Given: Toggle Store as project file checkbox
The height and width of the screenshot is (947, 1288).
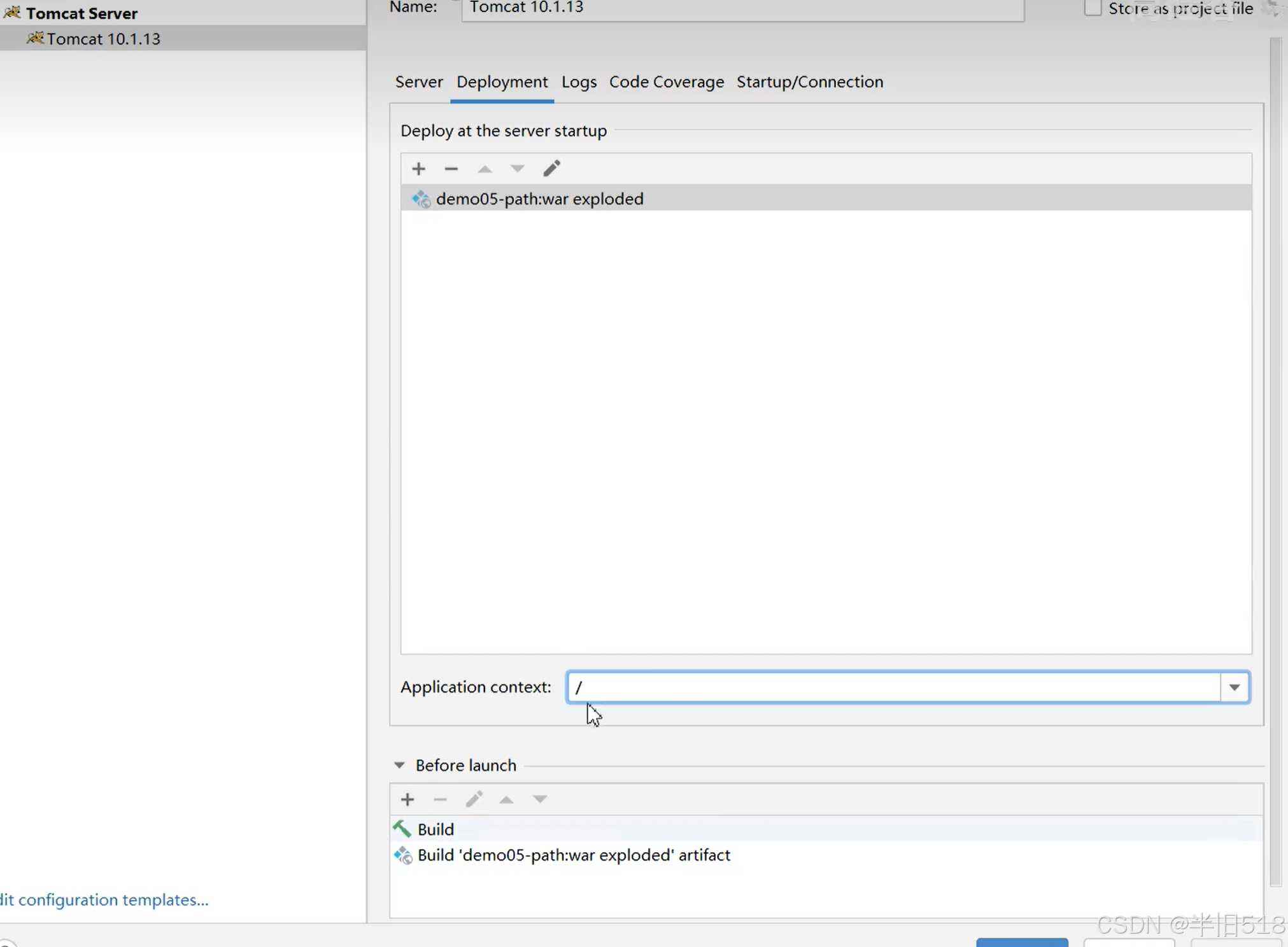Looking at the screenshot, I should (x=1093, y=8).
